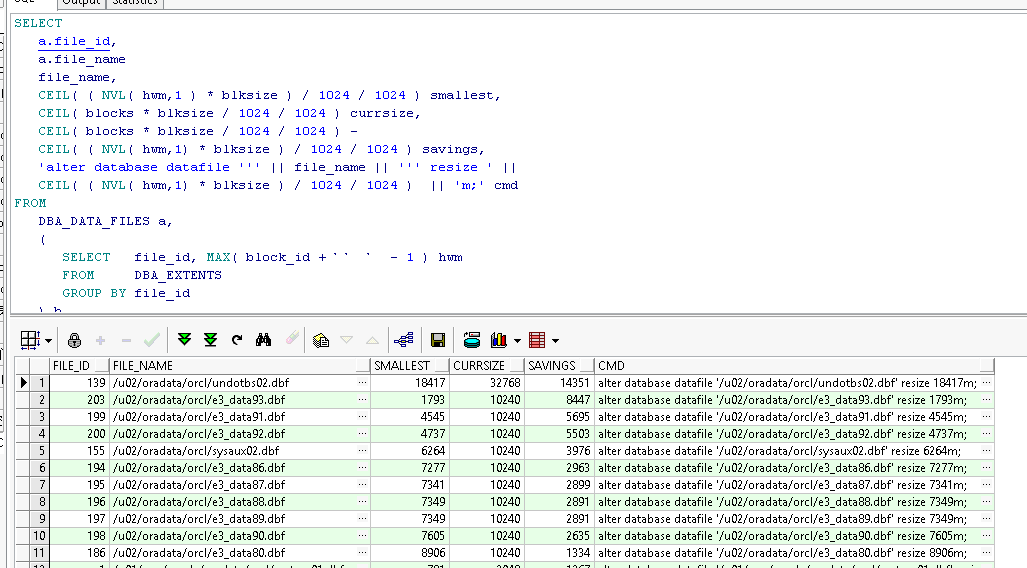This screenshot has height=568, width=1027.
Task: Click the grid select-mode icon
Action: tap(29, 340)
